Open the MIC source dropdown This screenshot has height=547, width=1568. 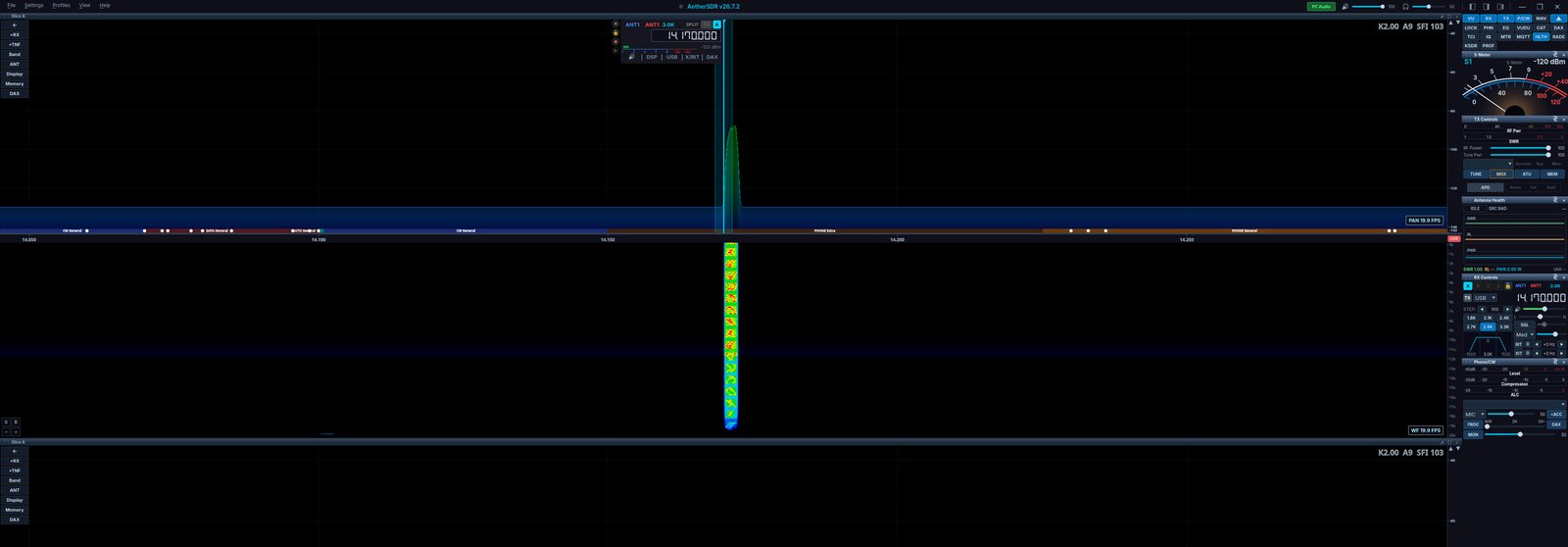tap(1474, 414)
